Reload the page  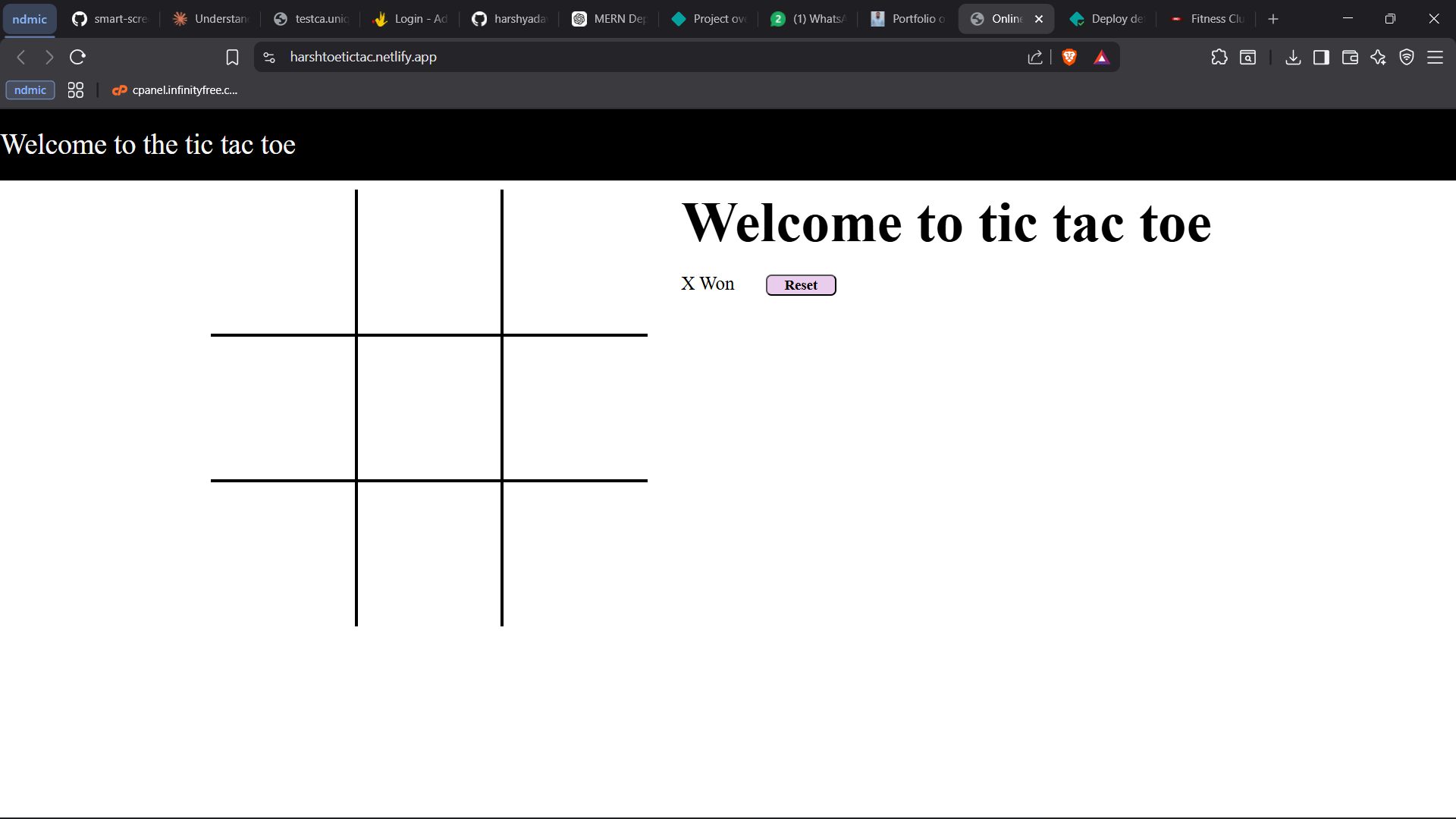[77, 57]
